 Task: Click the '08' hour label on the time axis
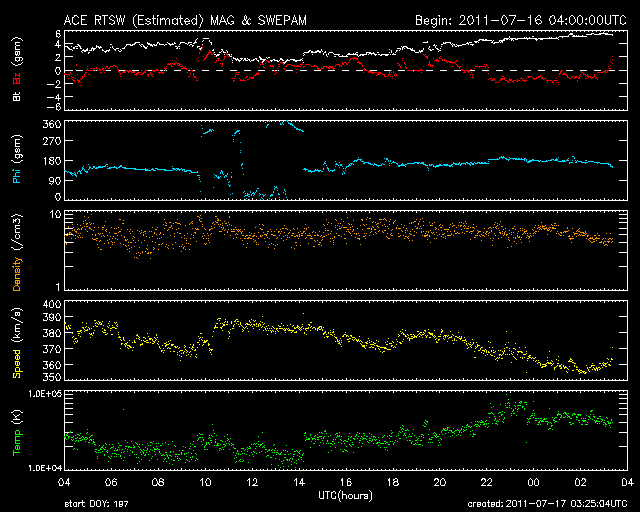158,483
